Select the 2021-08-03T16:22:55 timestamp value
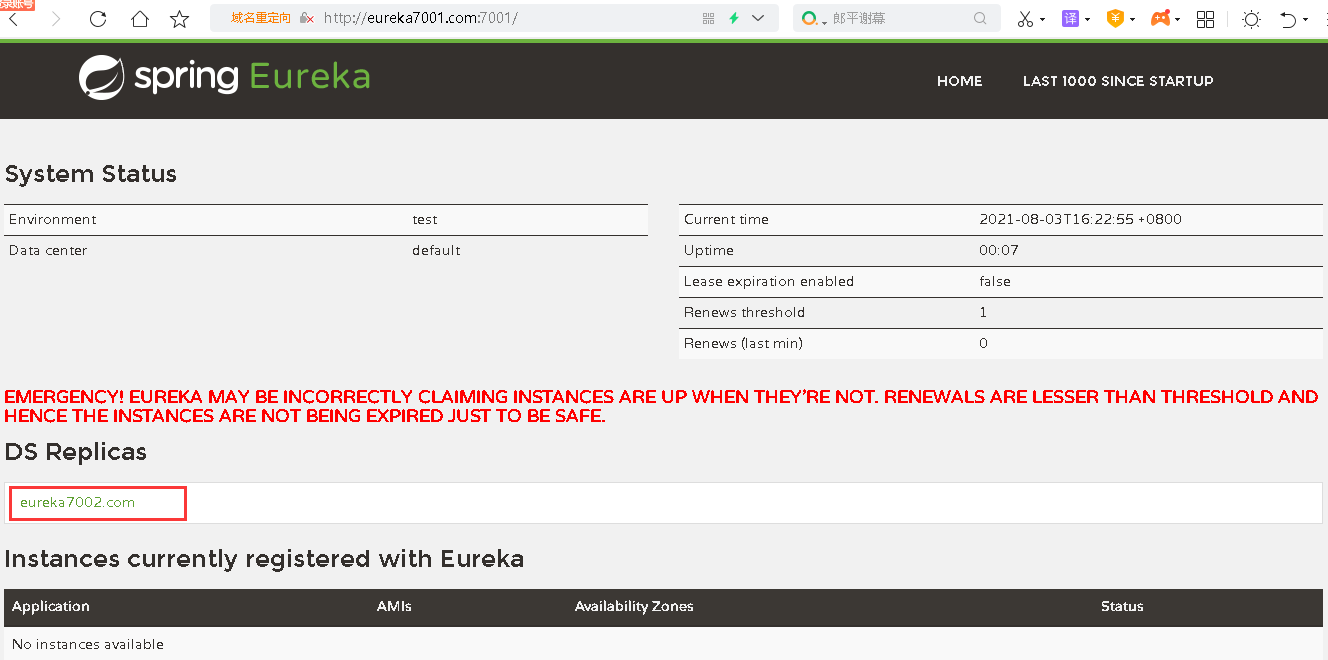1328x660 pixels. [x=1080, y=219]
